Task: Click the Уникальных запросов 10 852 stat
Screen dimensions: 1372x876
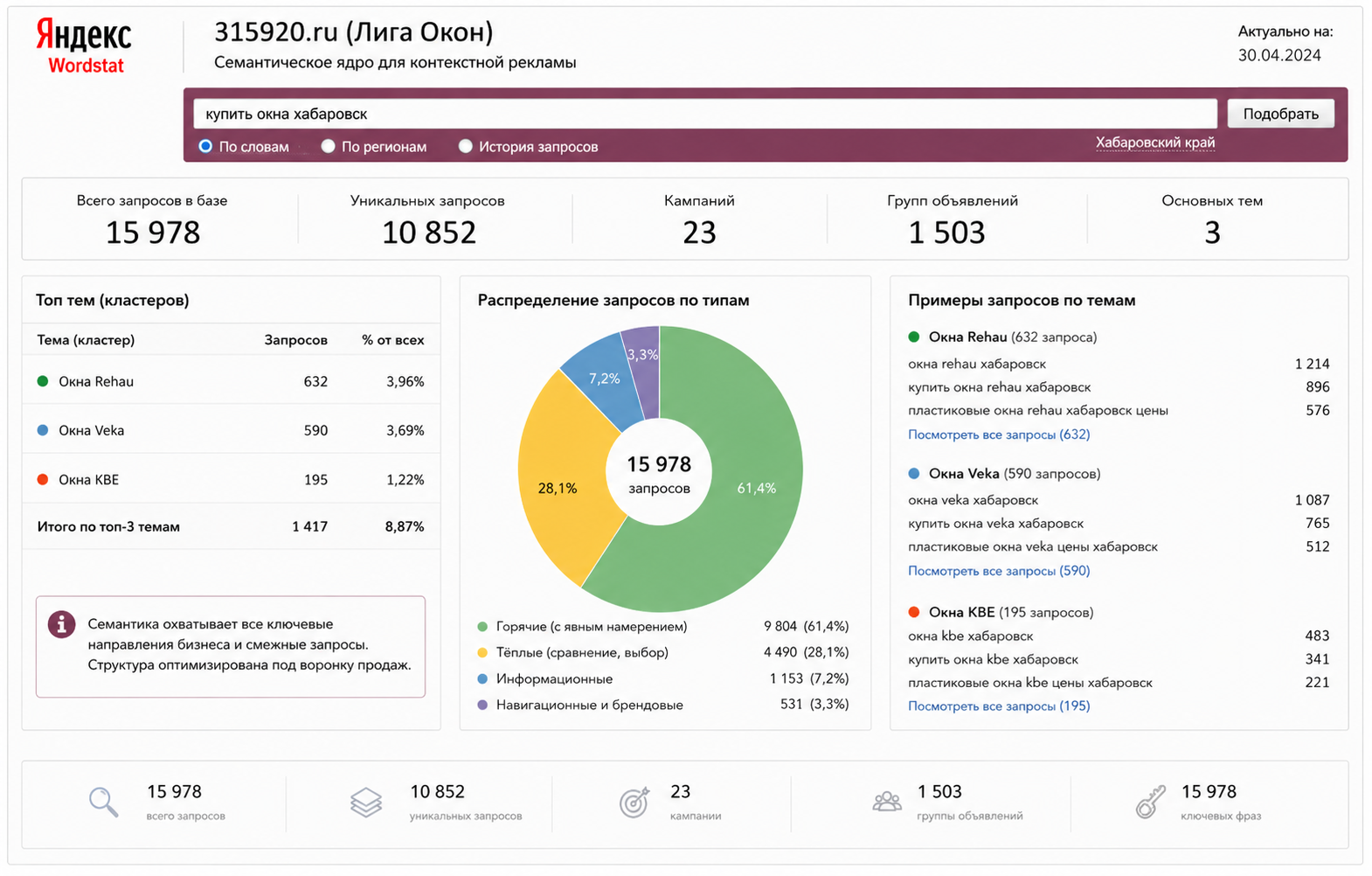Action: point(428,219)
